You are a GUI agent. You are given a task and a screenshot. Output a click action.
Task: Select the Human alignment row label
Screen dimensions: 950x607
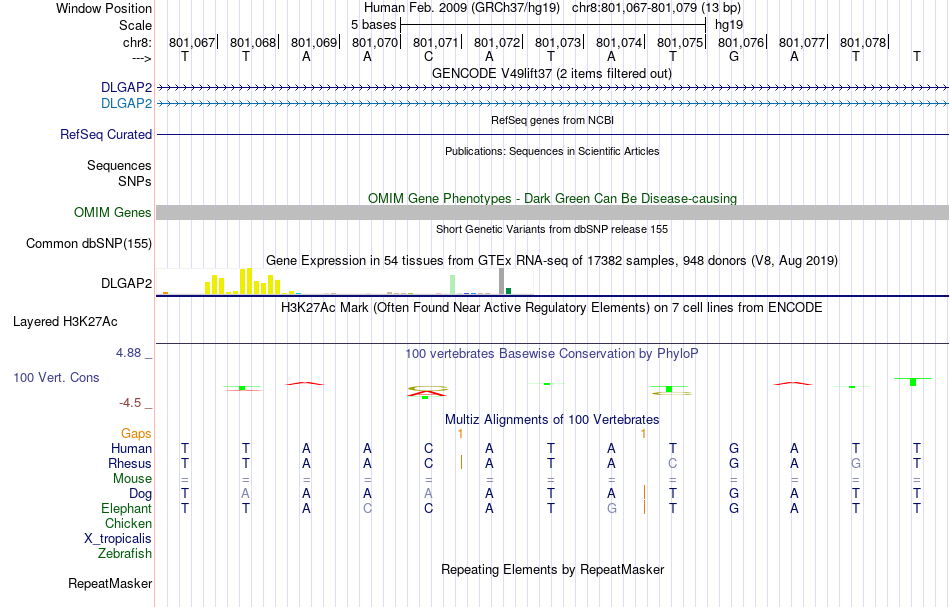(x=131, y=449)
